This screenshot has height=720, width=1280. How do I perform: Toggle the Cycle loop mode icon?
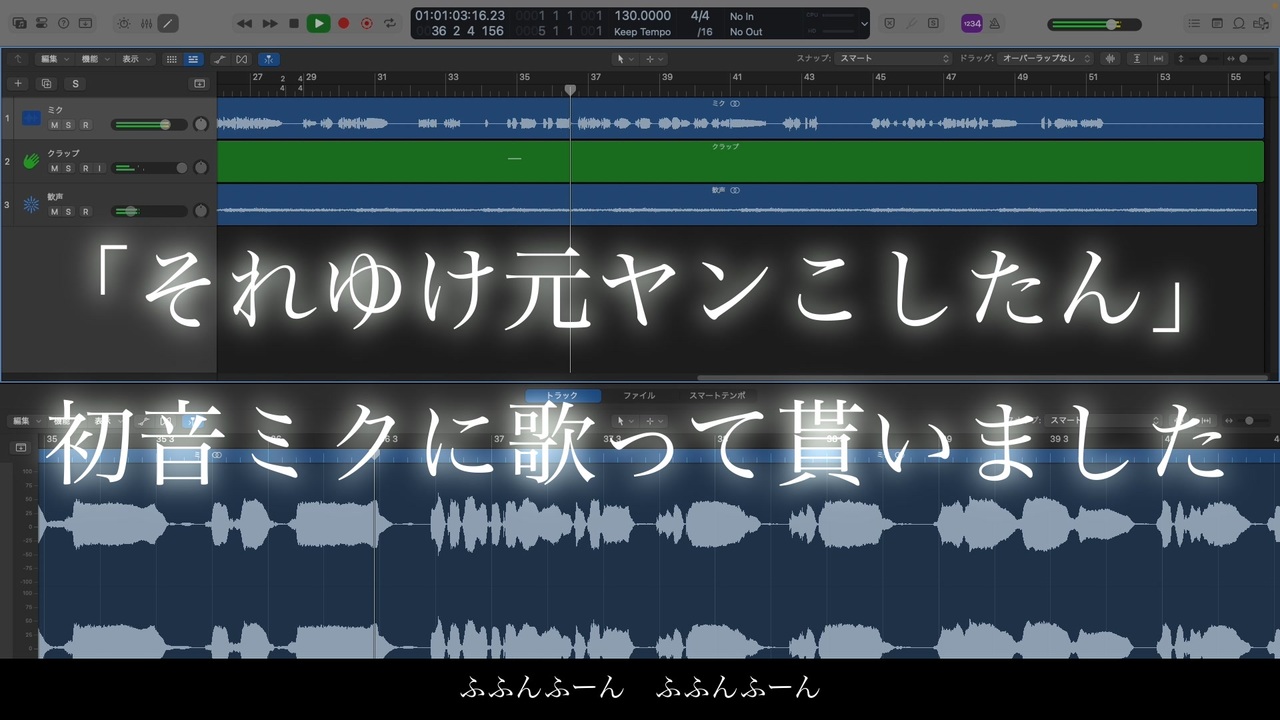pos(391,23)
